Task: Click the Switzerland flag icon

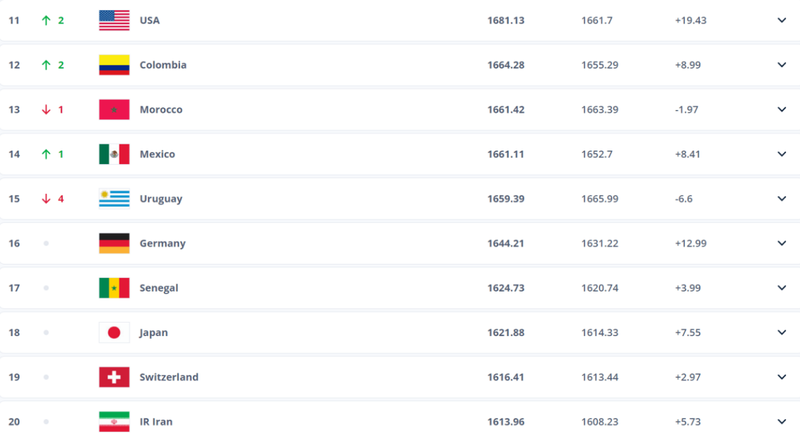Action: (x=114, y=377)
